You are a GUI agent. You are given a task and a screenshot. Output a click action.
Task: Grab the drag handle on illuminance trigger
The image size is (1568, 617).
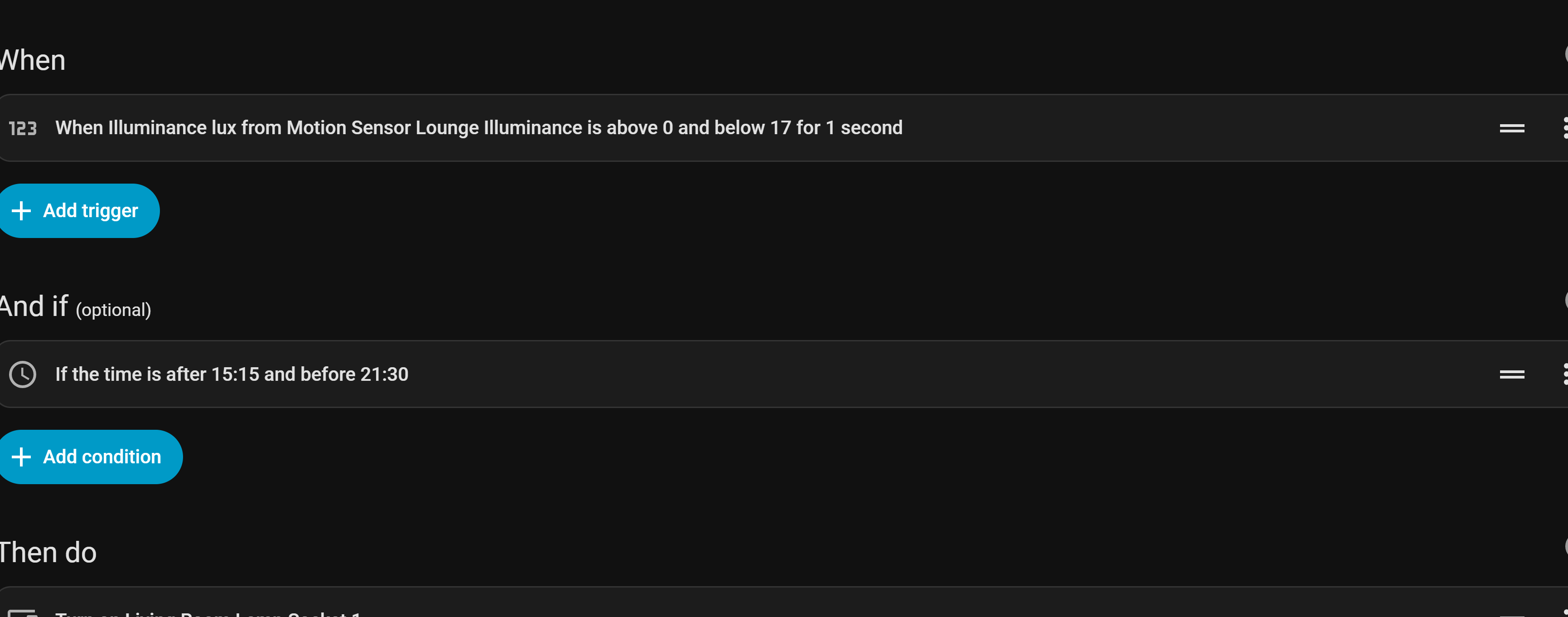point(1511,128)
